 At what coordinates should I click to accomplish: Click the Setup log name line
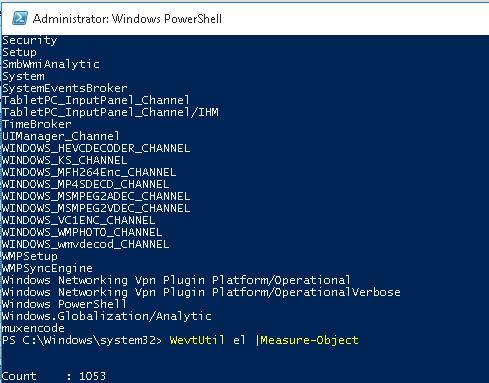[x=19, y=52]
